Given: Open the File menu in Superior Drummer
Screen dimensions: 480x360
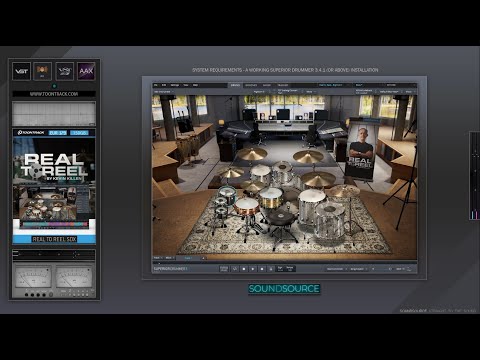Looking at the screenshot, I should pyautogui.click(x=156, y=85).
